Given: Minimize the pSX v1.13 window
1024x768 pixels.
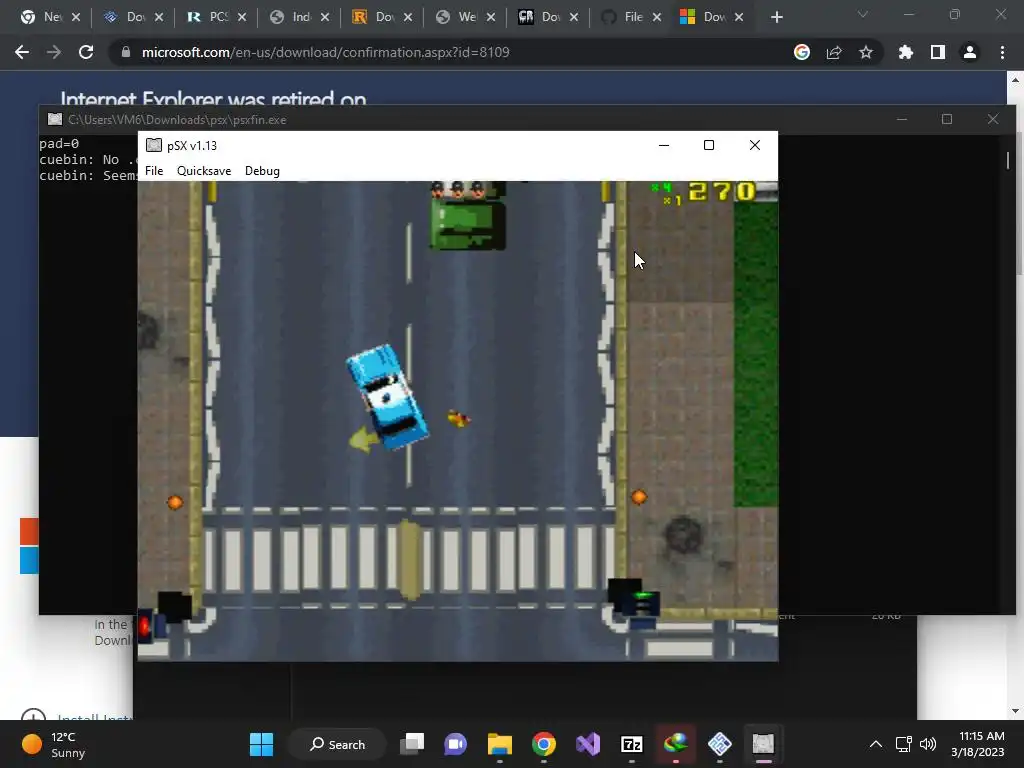Looking at the screenshot, I should click(x=664, y=145).
